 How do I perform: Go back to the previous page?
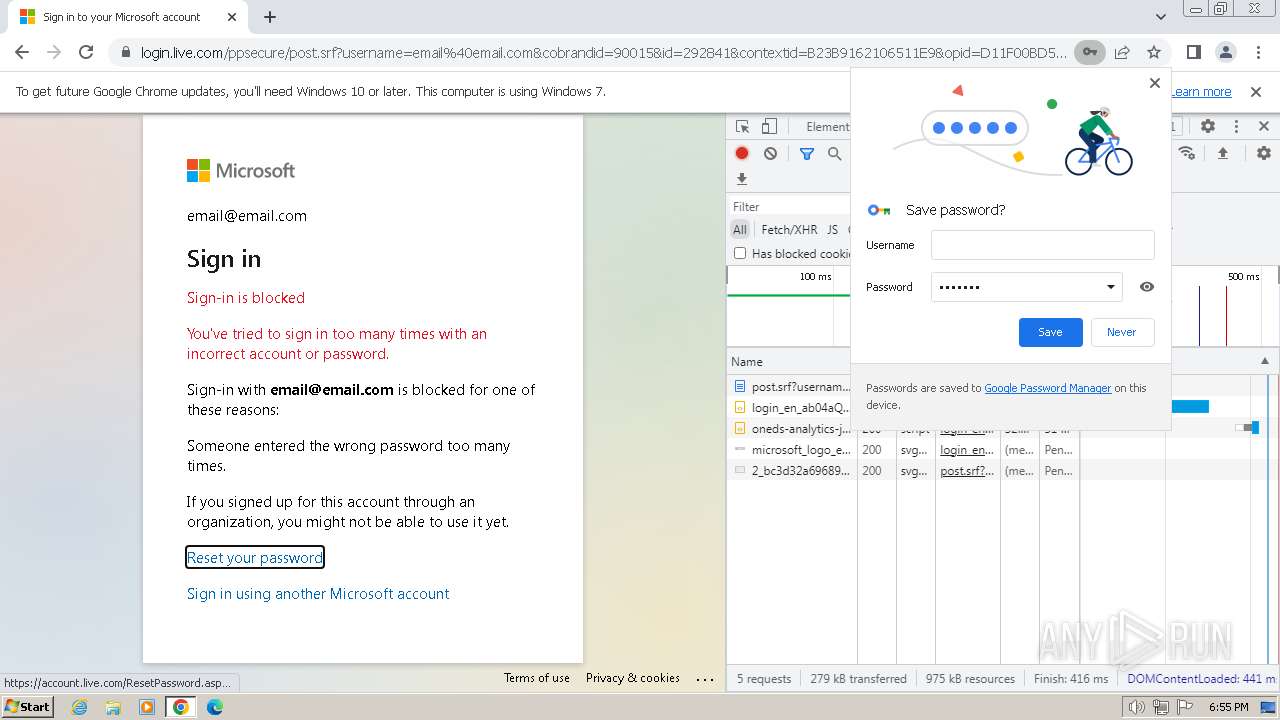pos(22,52)
